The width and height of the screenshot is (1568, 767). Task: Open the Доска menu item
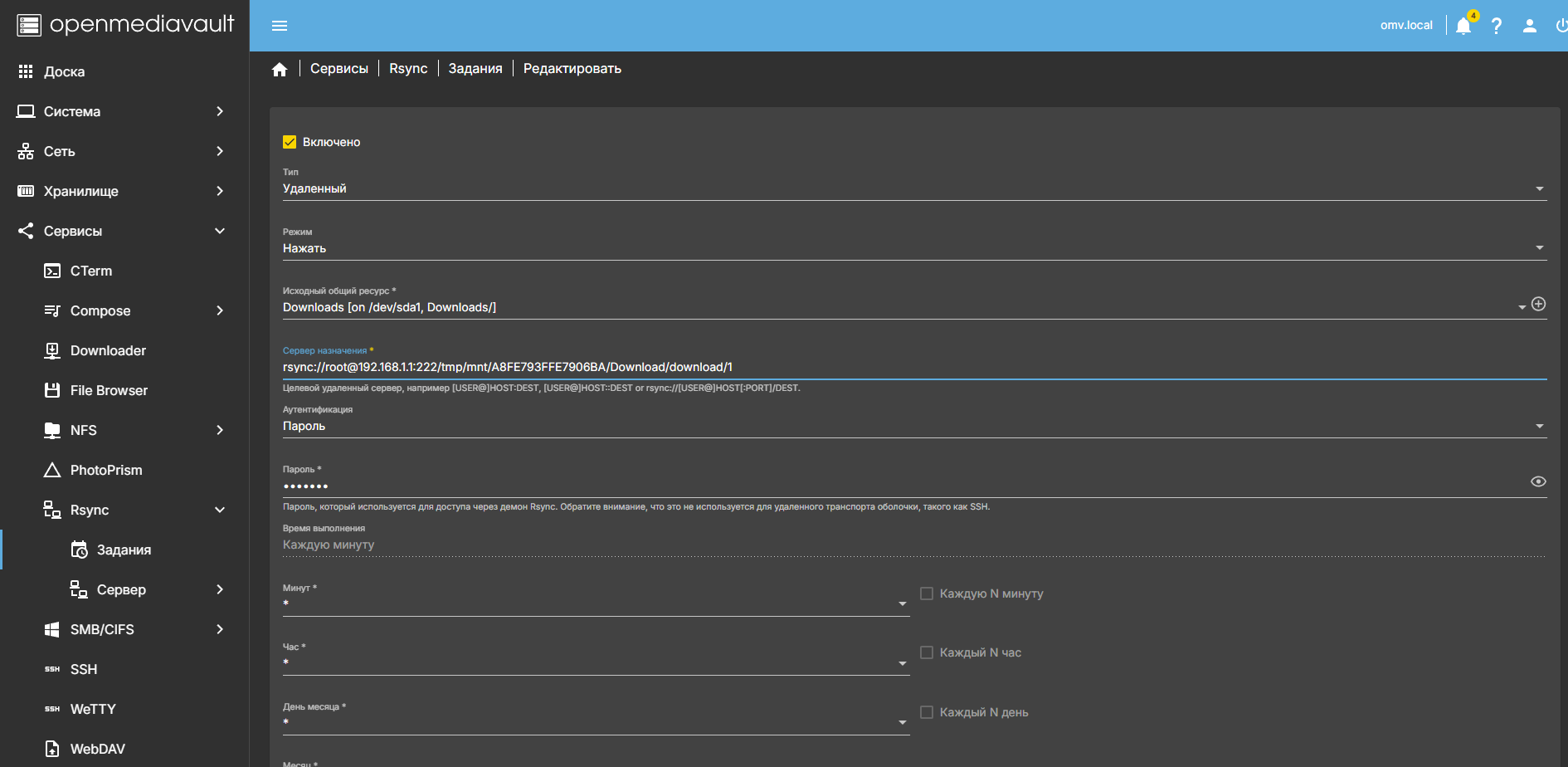tap(65, 71)
